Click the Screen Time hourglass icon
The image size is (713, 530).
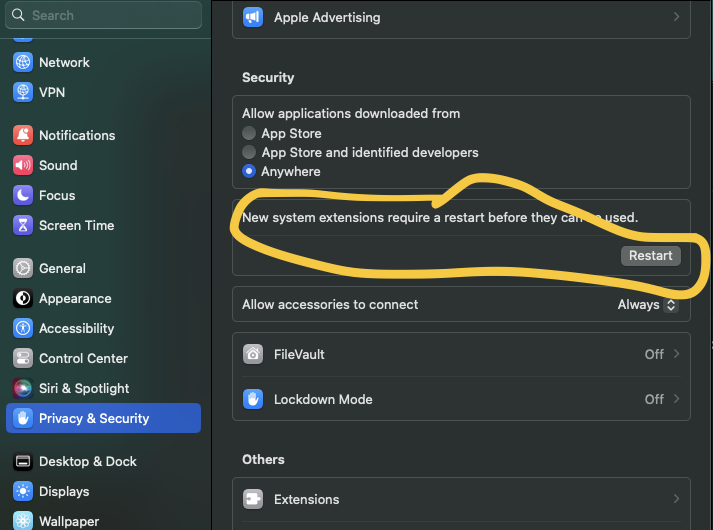click(23, 225)
